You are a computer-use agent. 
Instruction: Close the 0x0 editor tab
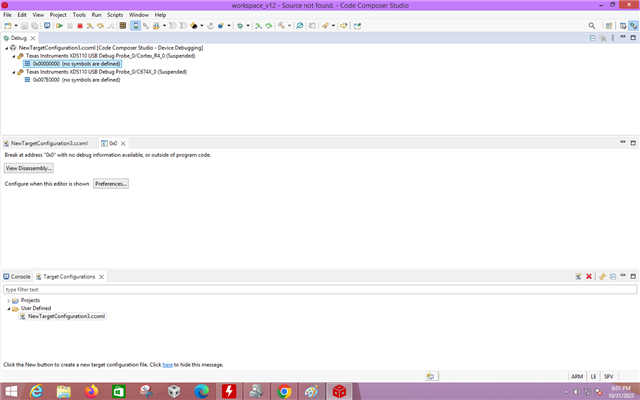123,143
